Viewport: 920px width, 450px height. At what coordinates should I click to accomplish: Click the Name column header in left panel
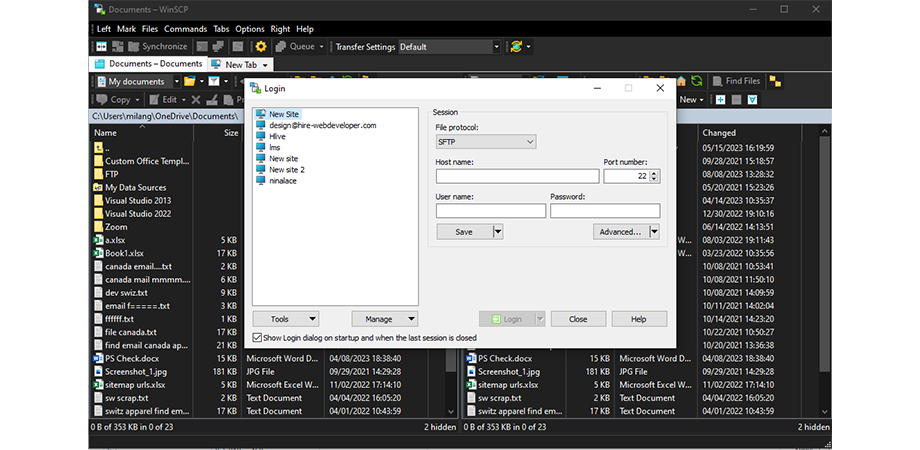(x=141, y=133)
